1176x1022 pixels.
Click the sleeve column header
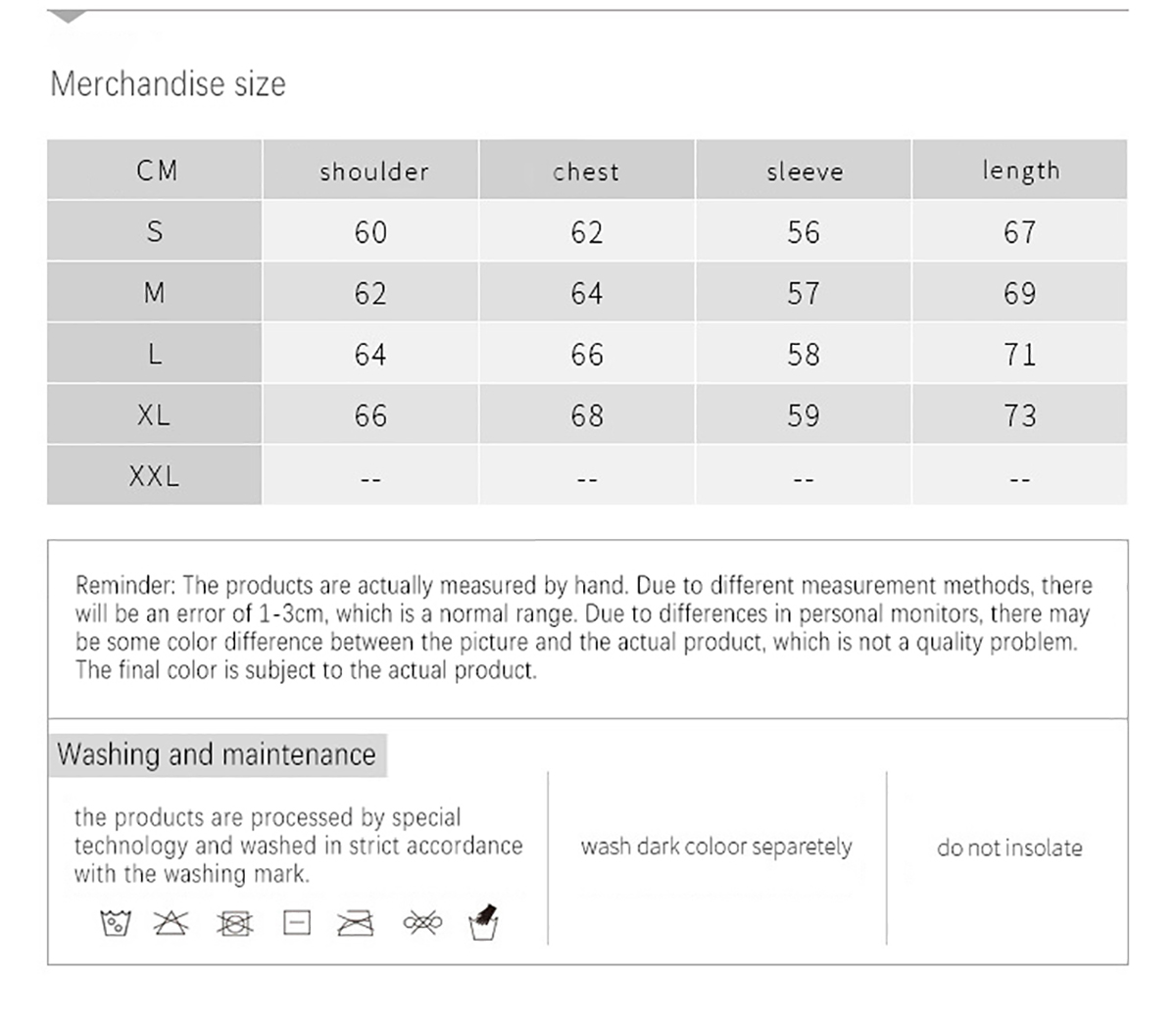pos(804,171)
